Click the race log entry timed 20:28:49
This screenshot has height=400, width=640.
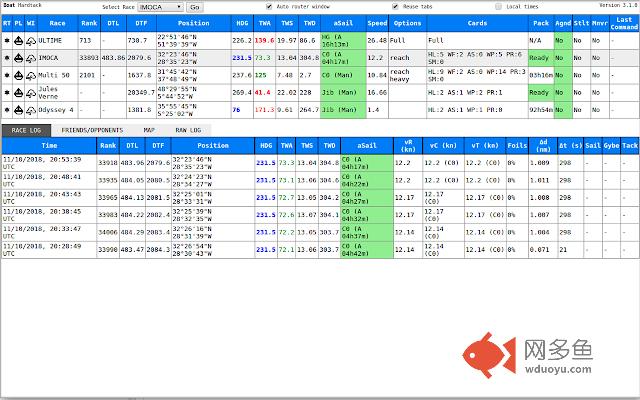(320, 249)
